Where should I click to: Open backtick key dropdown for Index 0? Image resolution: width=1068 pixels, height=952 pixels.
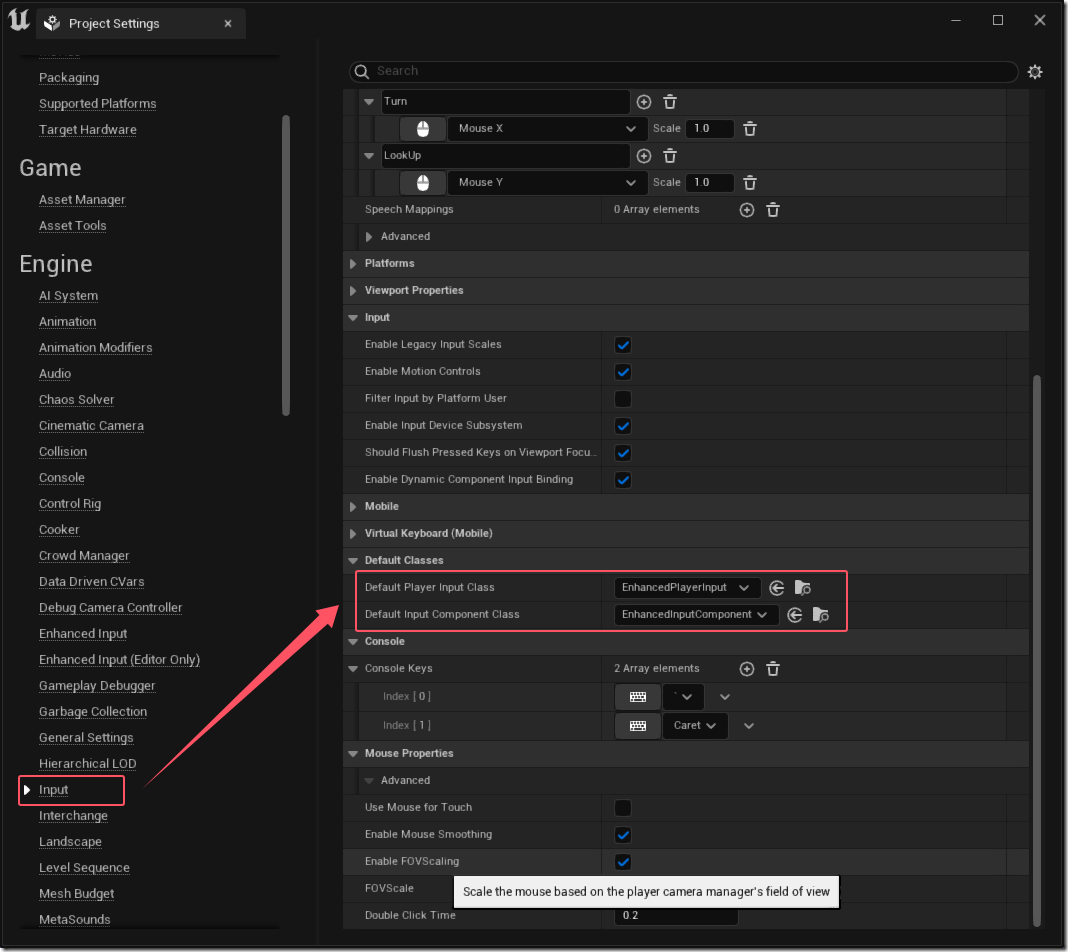pyautogui.click(x=683, y=697)
